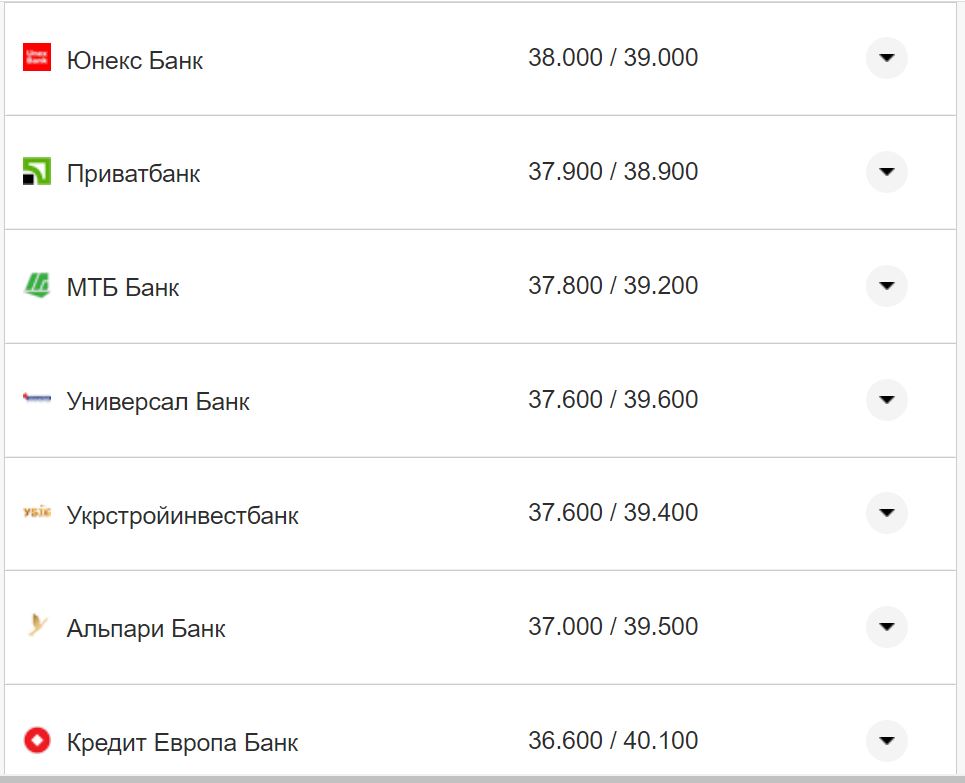The height and width of the screenshot is (783, 965).
Task: Expand the Универсал Банк rate details
Action: point(886,400)
